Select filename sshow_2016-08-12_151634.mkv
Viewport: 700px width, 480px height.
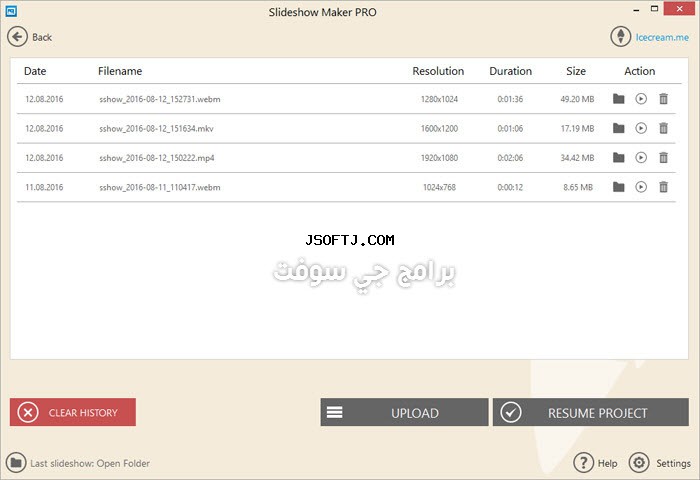tap(156, 129)
